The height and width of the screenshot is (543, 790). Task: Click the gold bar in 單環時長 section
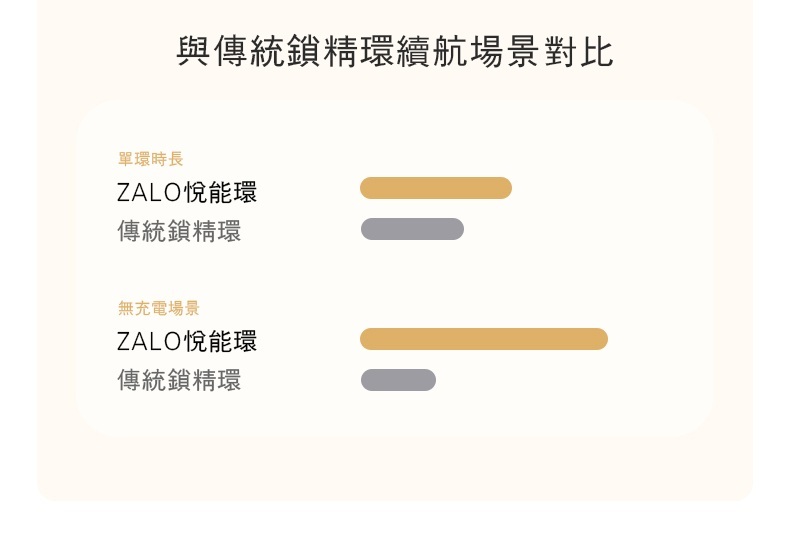coord(436,188)
